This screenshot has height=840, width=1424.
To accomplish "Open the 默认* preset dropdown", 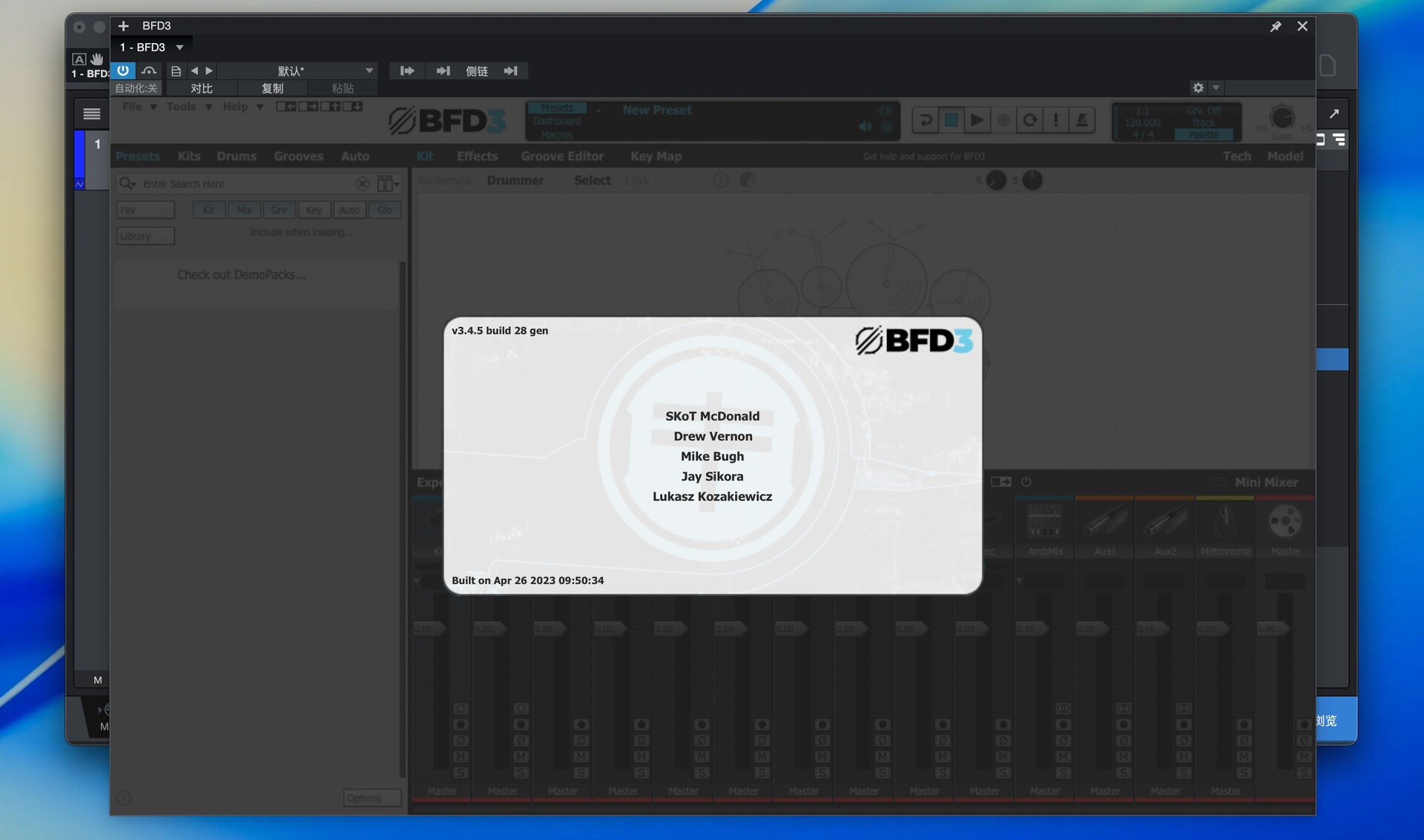I will tap(298, 71).
